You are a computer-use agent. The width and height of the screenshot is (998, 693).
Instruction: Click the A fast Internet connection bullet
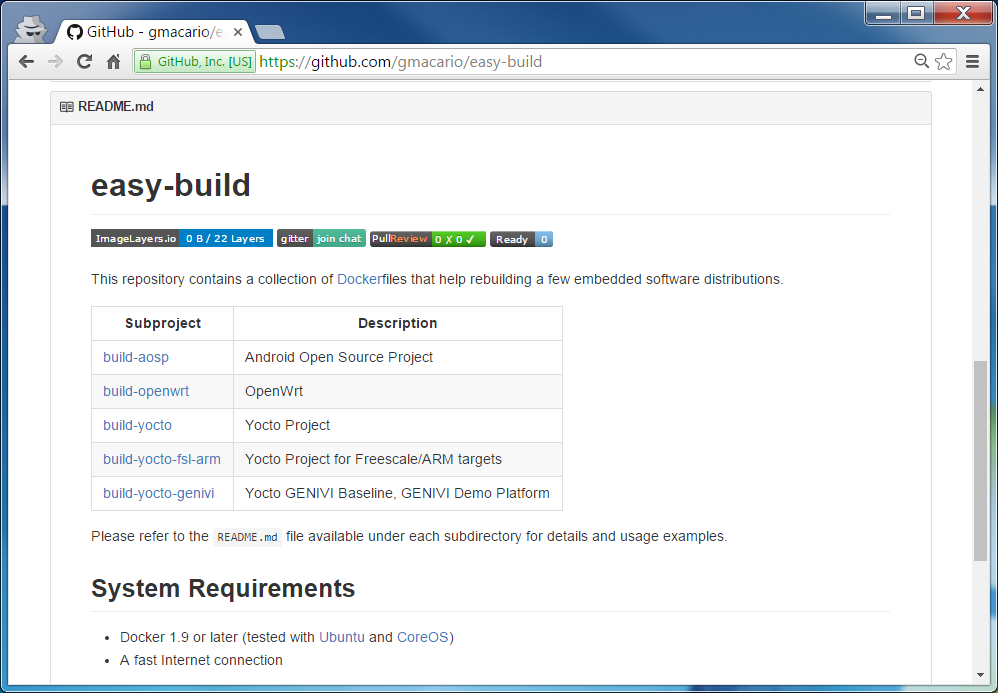coord(201,660)
